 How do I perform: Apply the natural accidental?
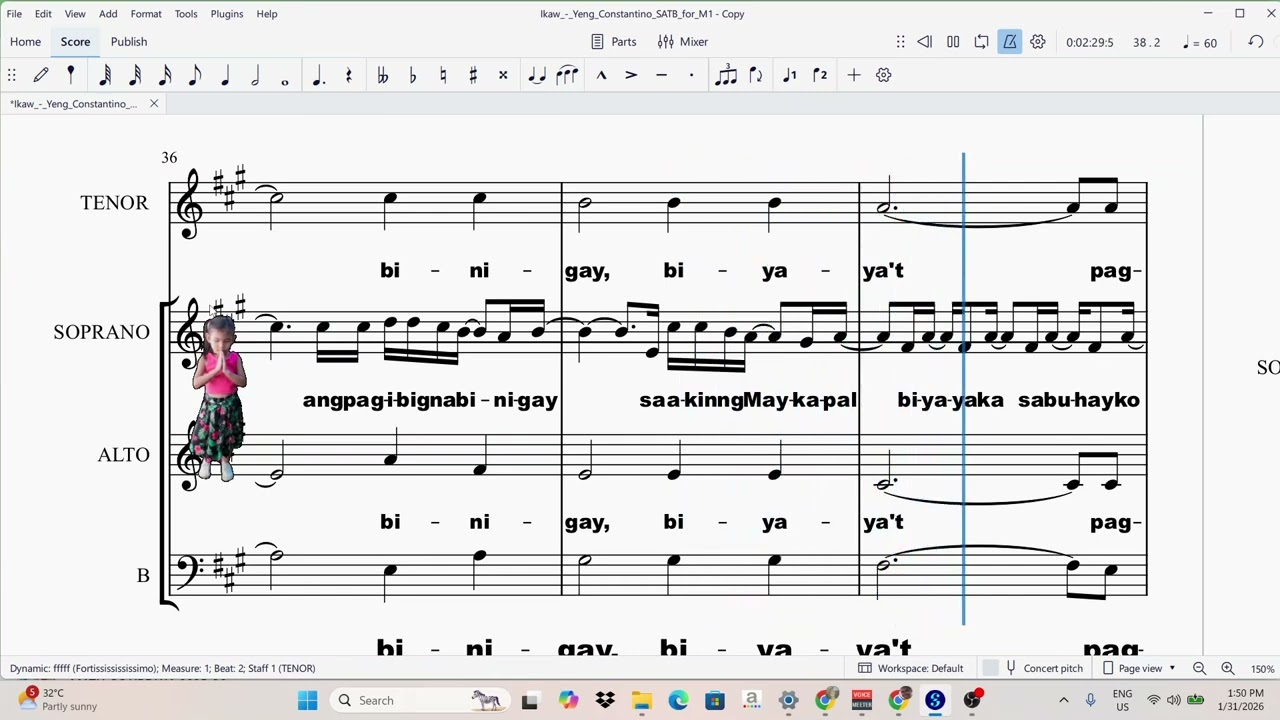click(x=443, y=75)
